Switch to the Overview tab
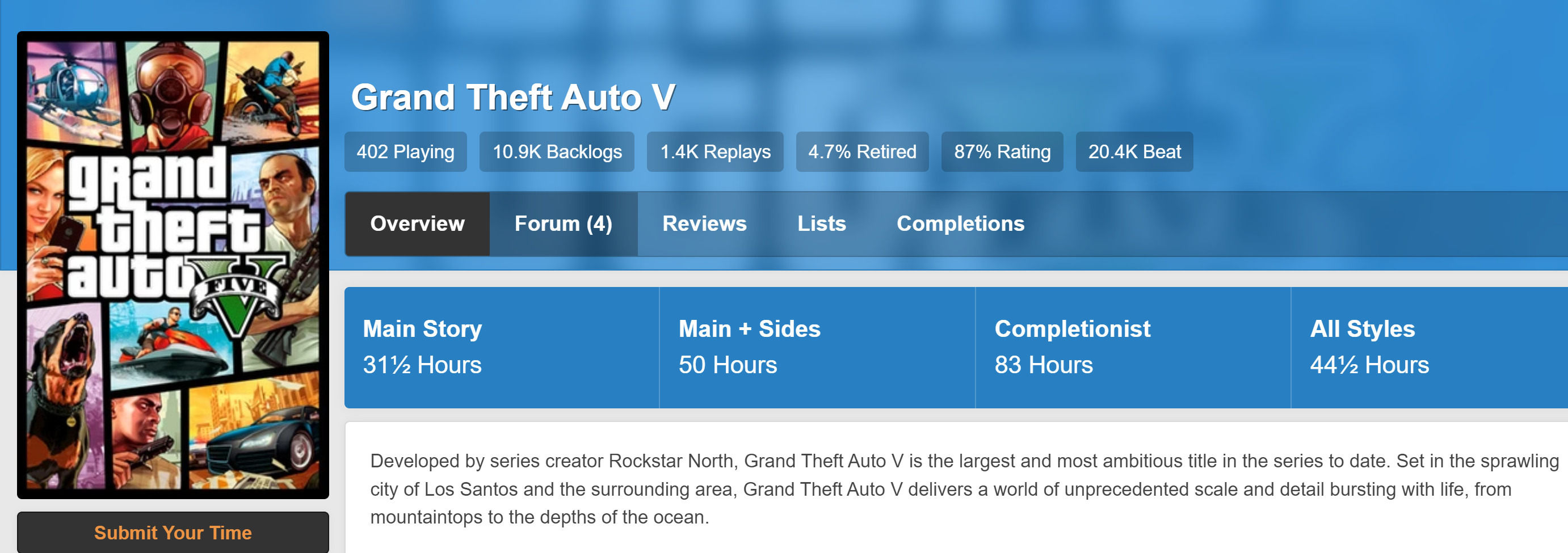 coord(417,224)
